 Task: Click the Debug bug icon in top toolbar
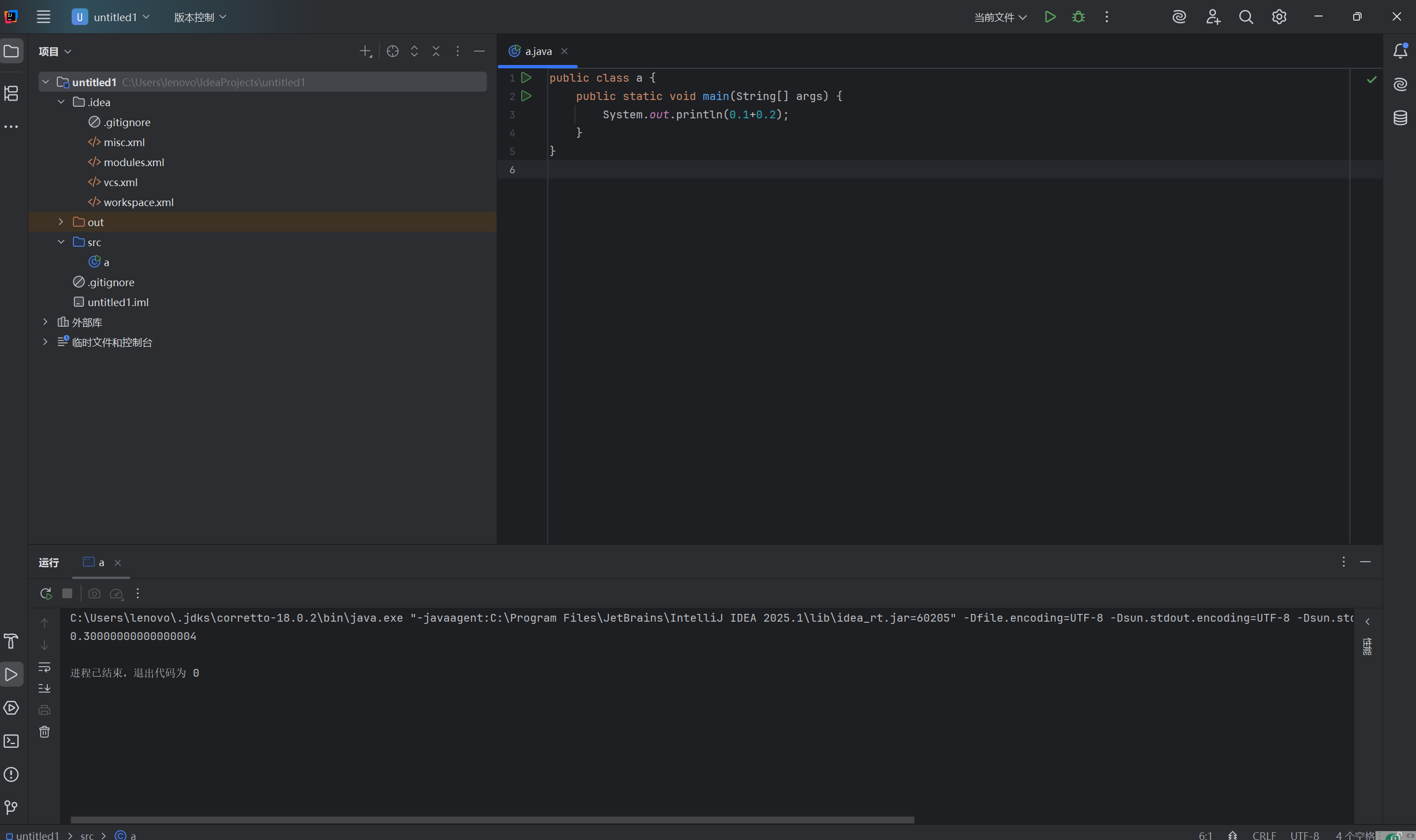[x=1078, y=17]
